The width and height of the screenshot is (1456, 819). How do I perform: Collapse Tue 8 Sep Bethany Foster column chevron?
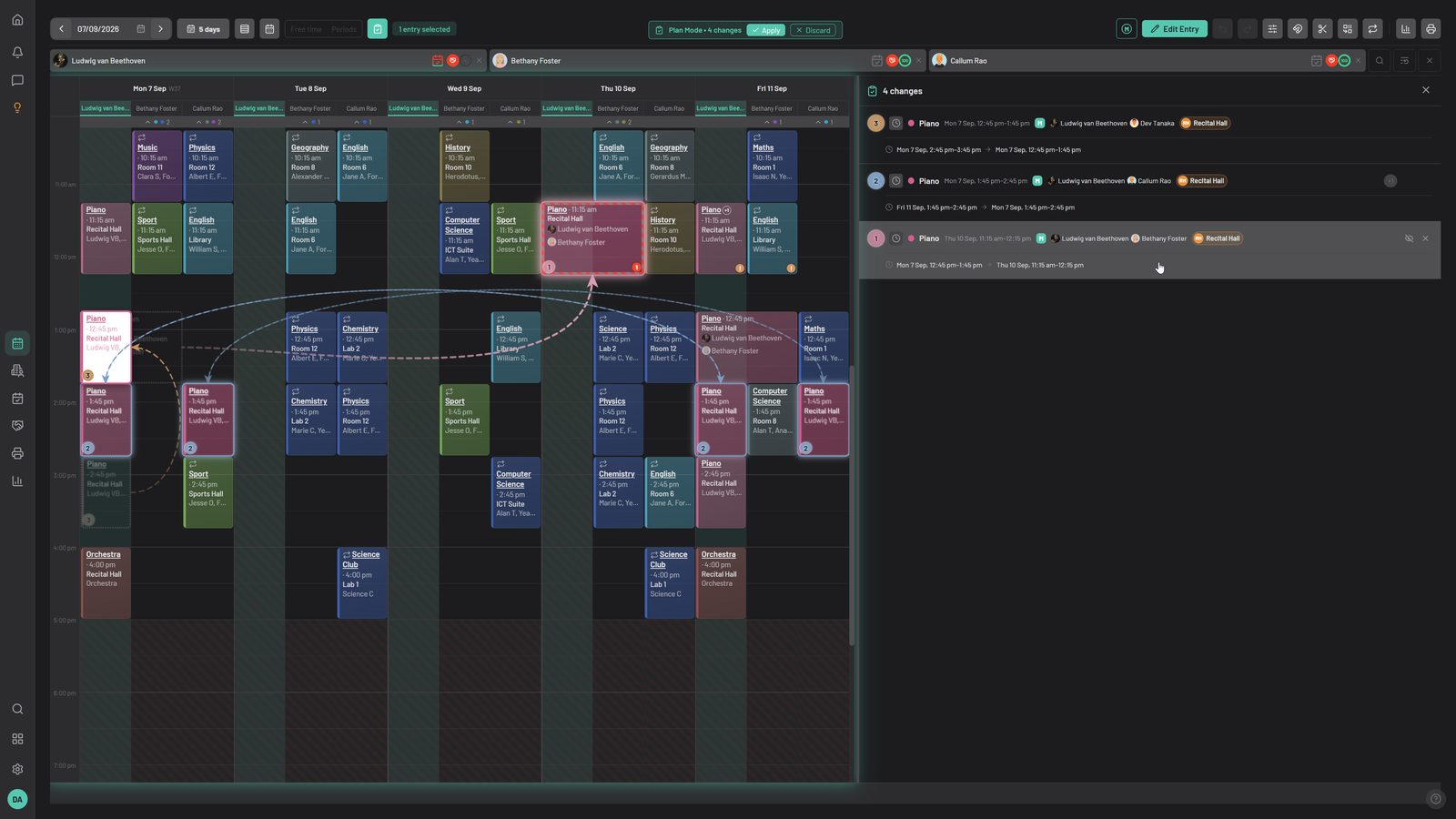(306, 122)
